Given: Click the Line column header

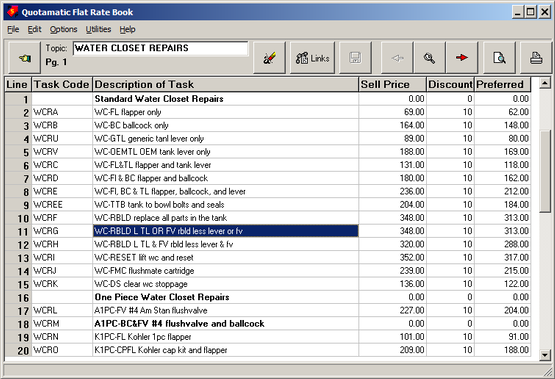Looking at the screenshot, I should pos(18,85).
